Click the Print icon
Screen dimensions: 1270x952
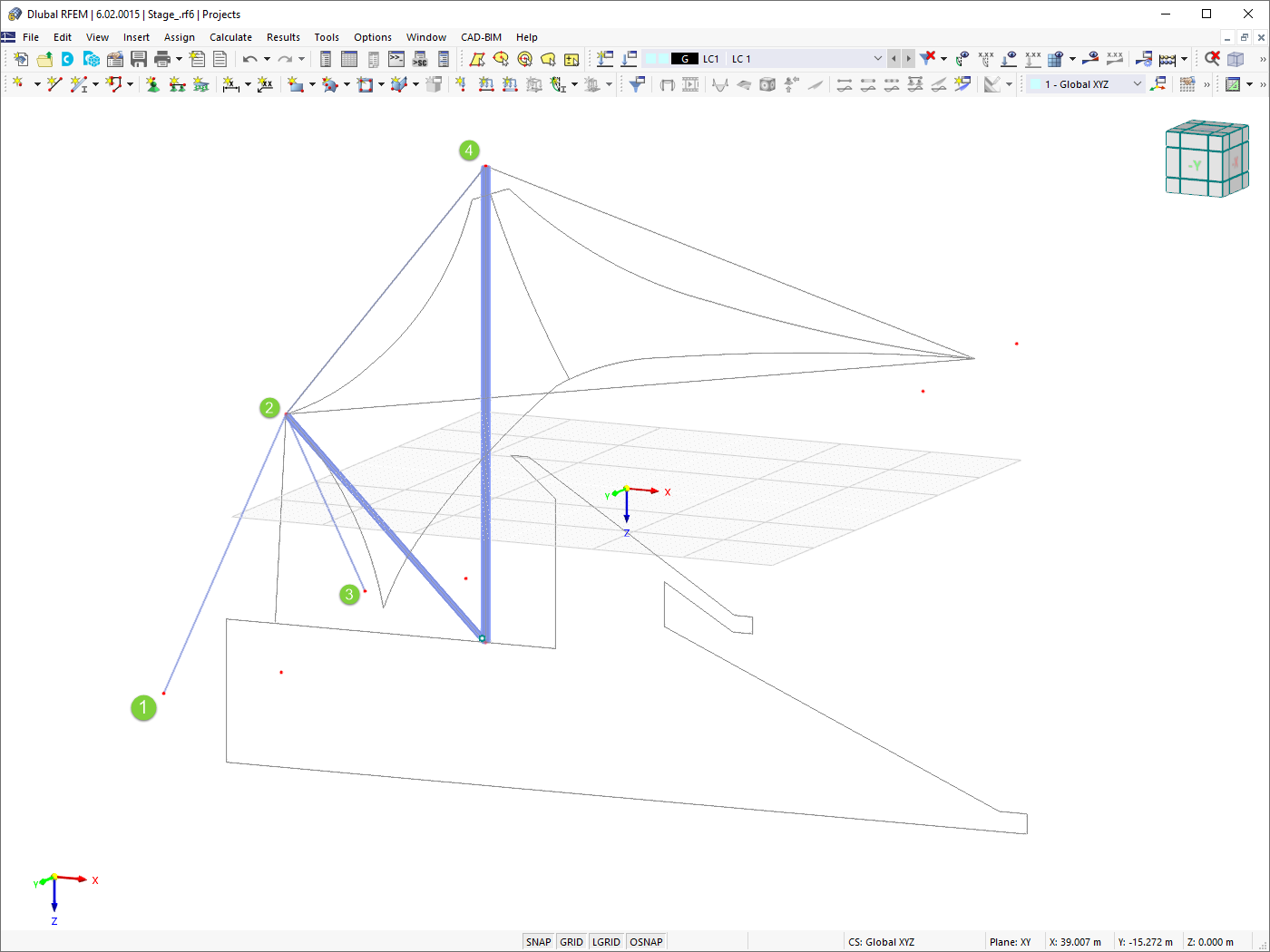pos(161,59)
